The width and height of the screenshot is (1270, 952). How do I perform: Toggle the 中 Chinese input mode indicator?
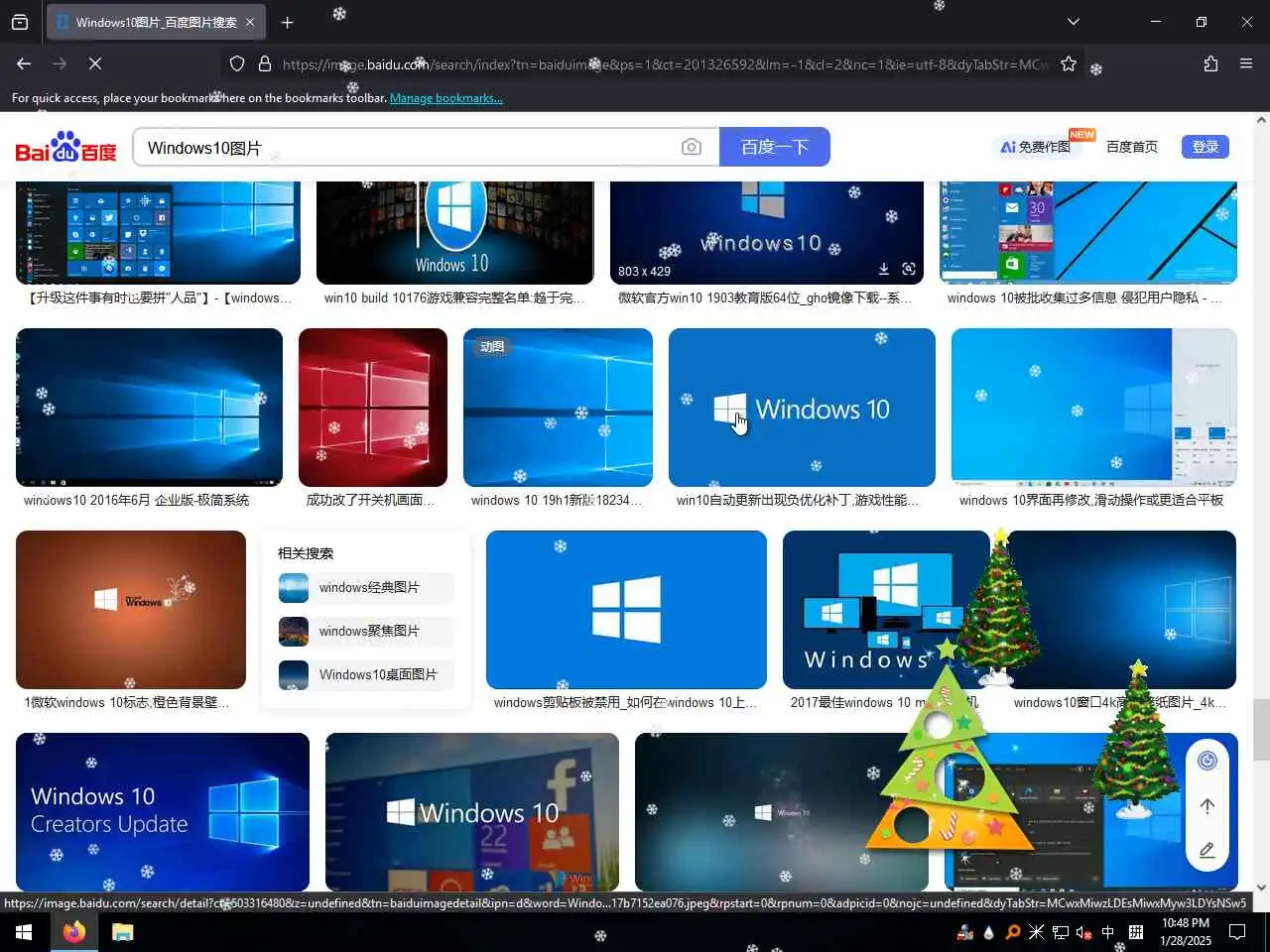point(1108,932)
